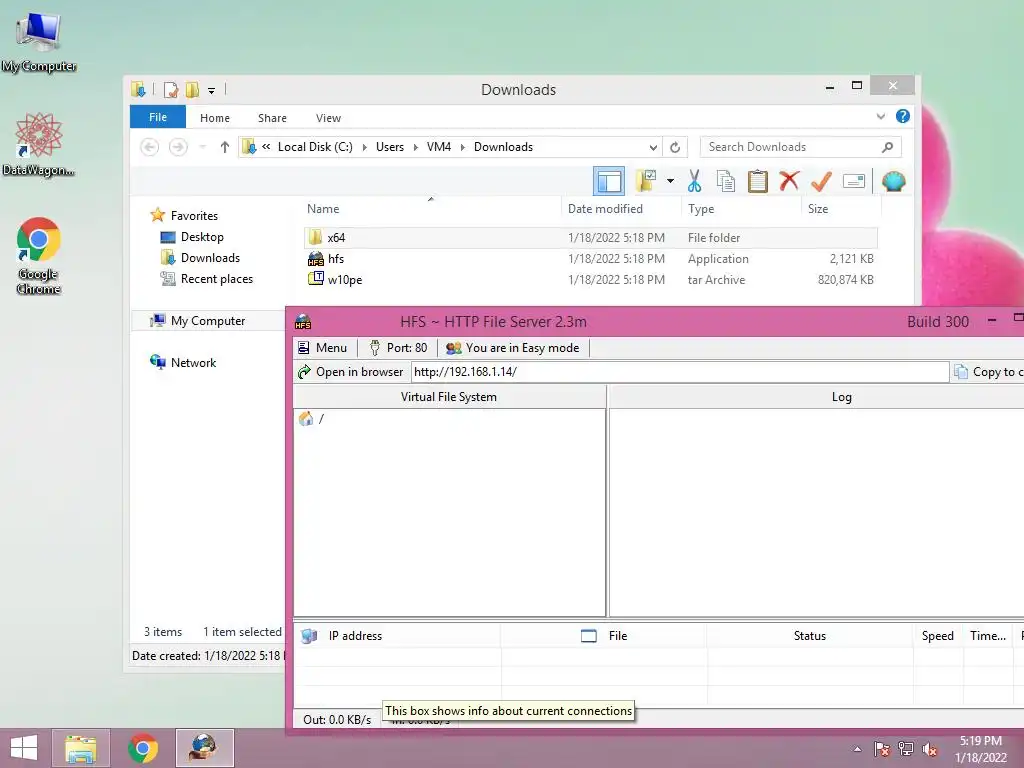Image resolution: width=1024 pixels, height=768 pixels.
Task: Click the Copy icon in Explorer toolbar
Action: click(x=726, y=181)
